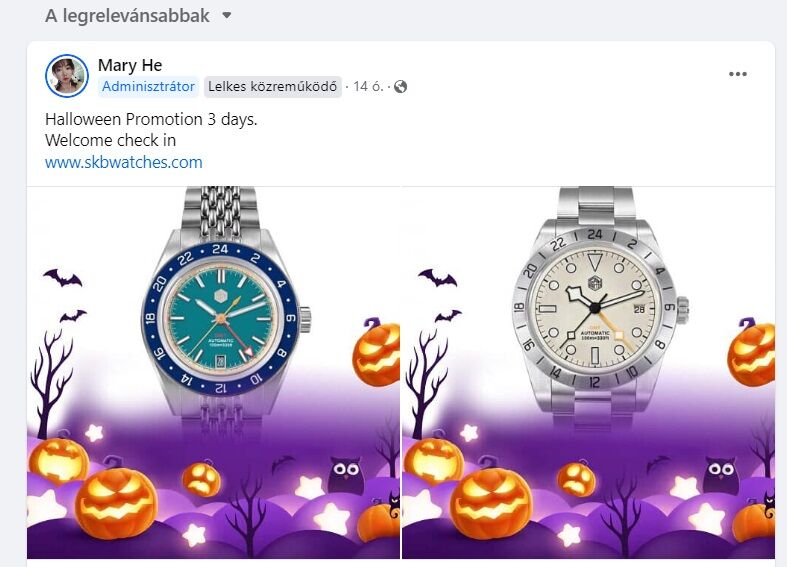This screenshot has width=787, height=567.
Task: Click the owl in the right photo
Action: 721,474
